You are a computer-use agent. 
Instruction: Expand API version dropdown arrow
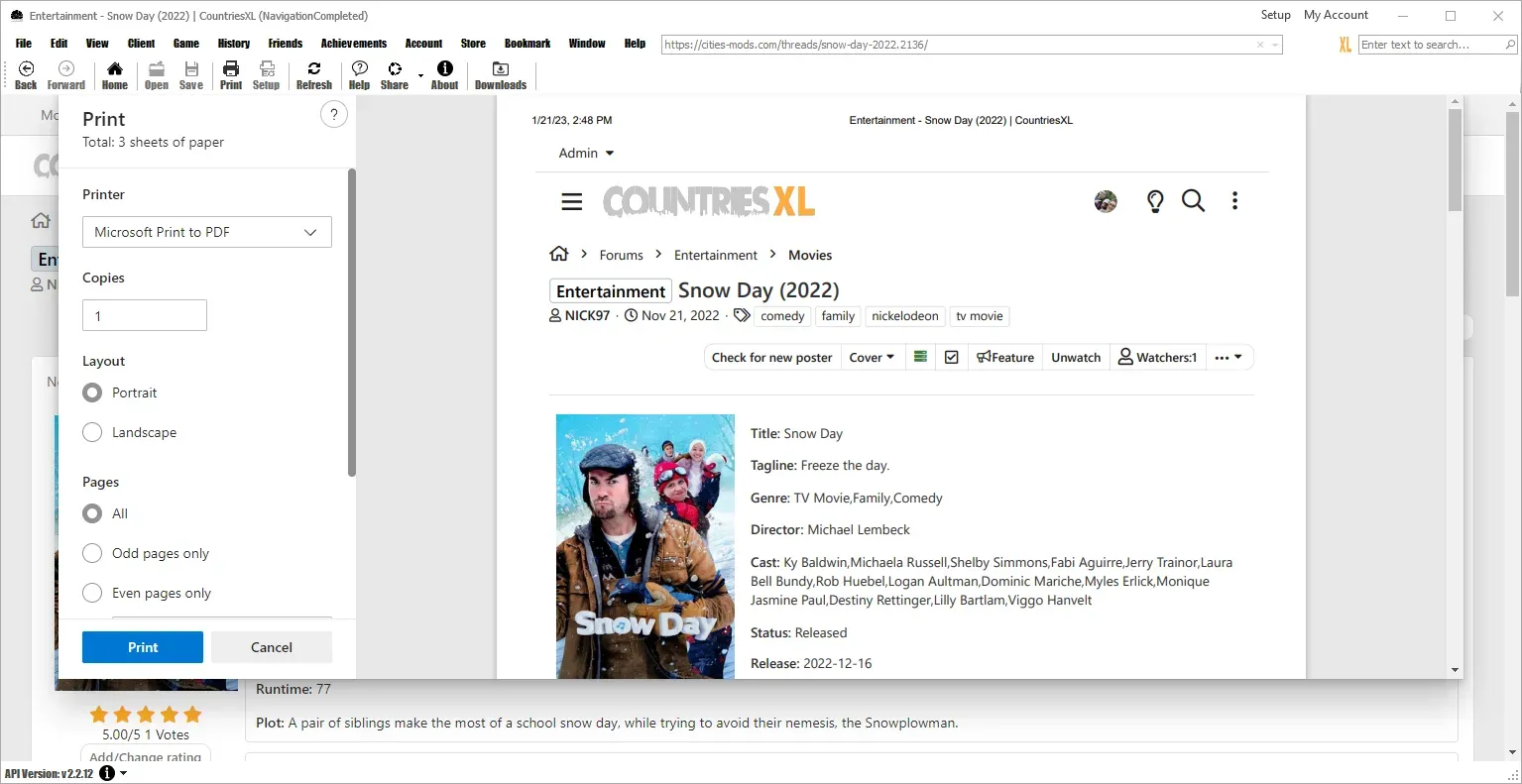[x=123, y=773]
